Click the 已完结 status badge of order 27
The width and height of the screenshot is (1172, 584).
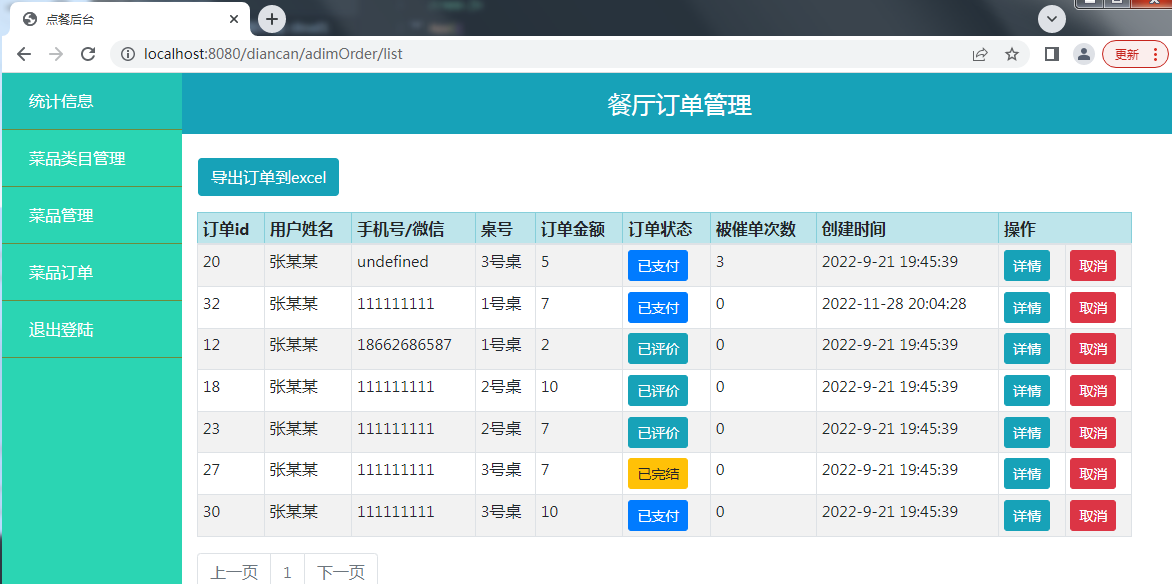tap(657, 474)
